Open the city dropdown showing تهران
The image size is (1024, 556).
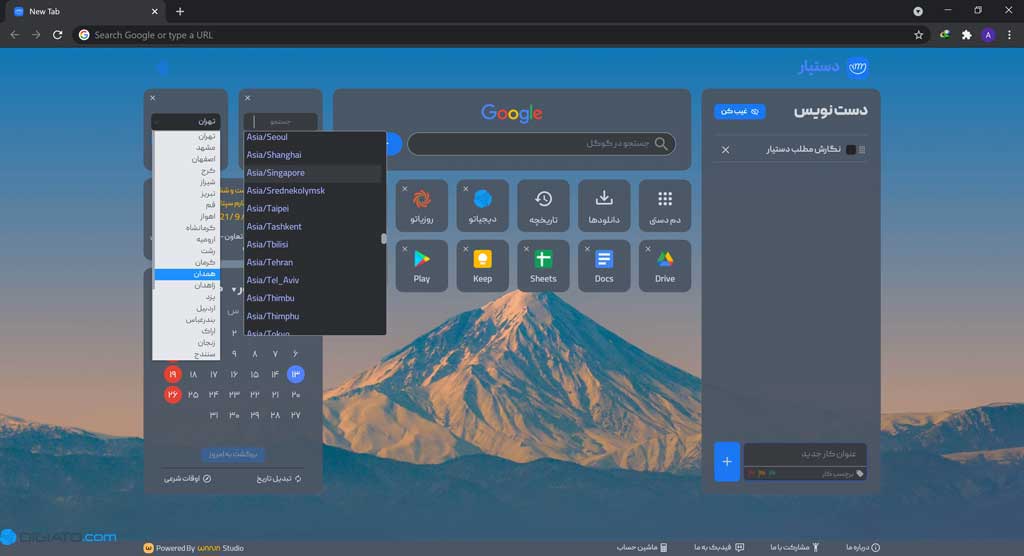coord(186,122)
